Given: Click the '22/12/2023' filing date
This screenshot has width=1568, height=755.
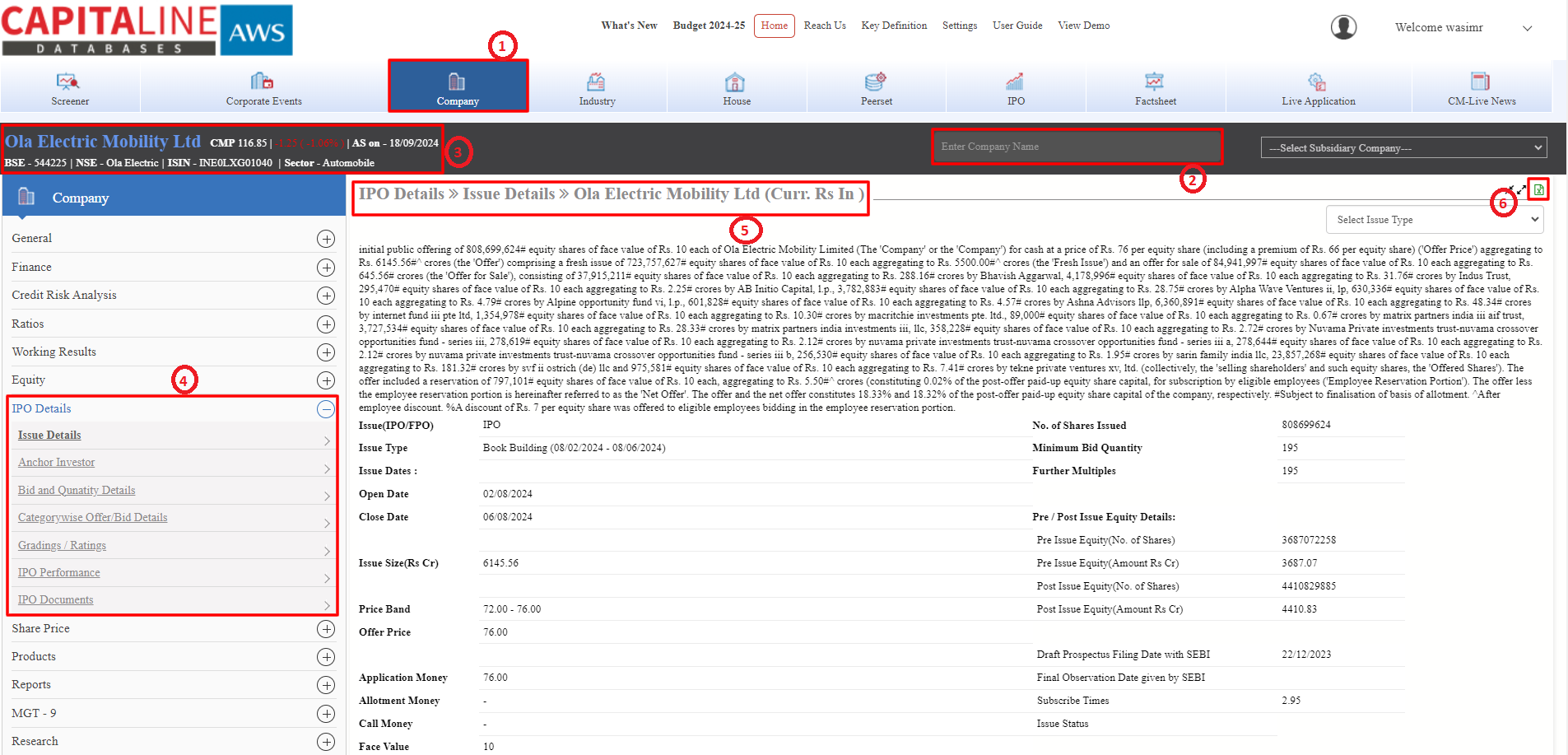Looking at the screenshot, I should point(1305,655).
